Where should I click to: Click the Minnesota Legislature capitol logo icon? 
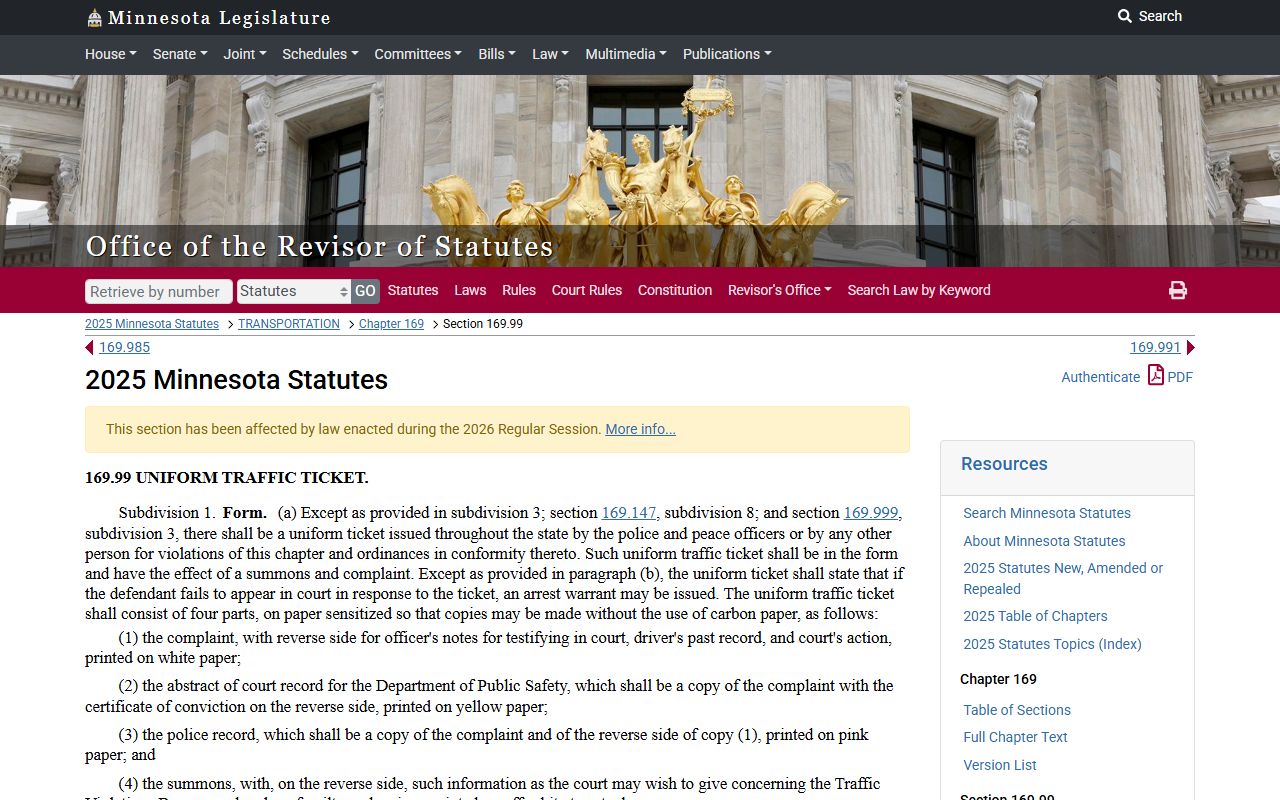pos(94,18)
